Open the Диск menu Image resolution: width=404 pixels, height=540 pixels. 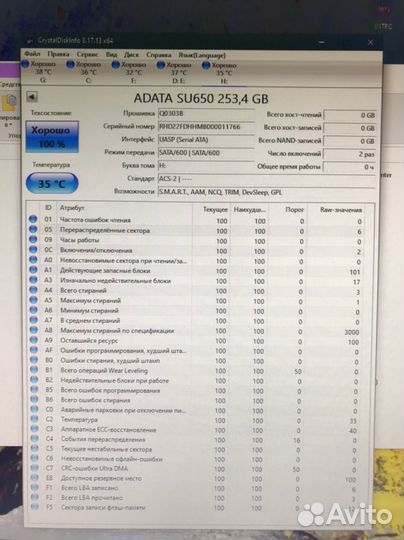click(x=131, y=55)
